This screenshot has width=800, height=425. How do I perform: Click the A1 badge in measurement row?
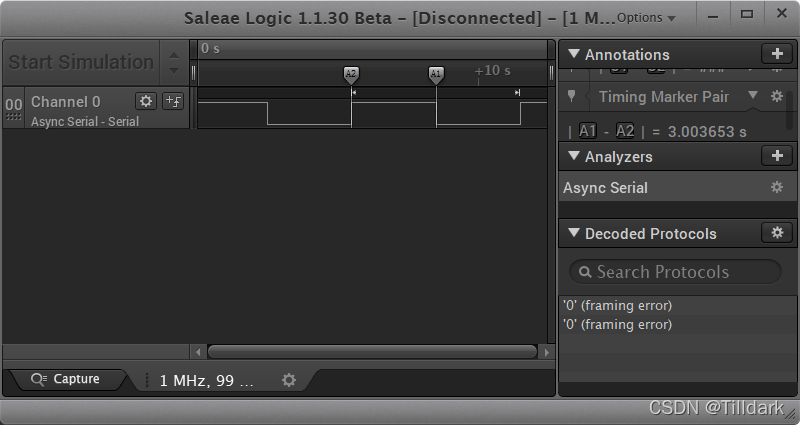(x=587, y=131)
